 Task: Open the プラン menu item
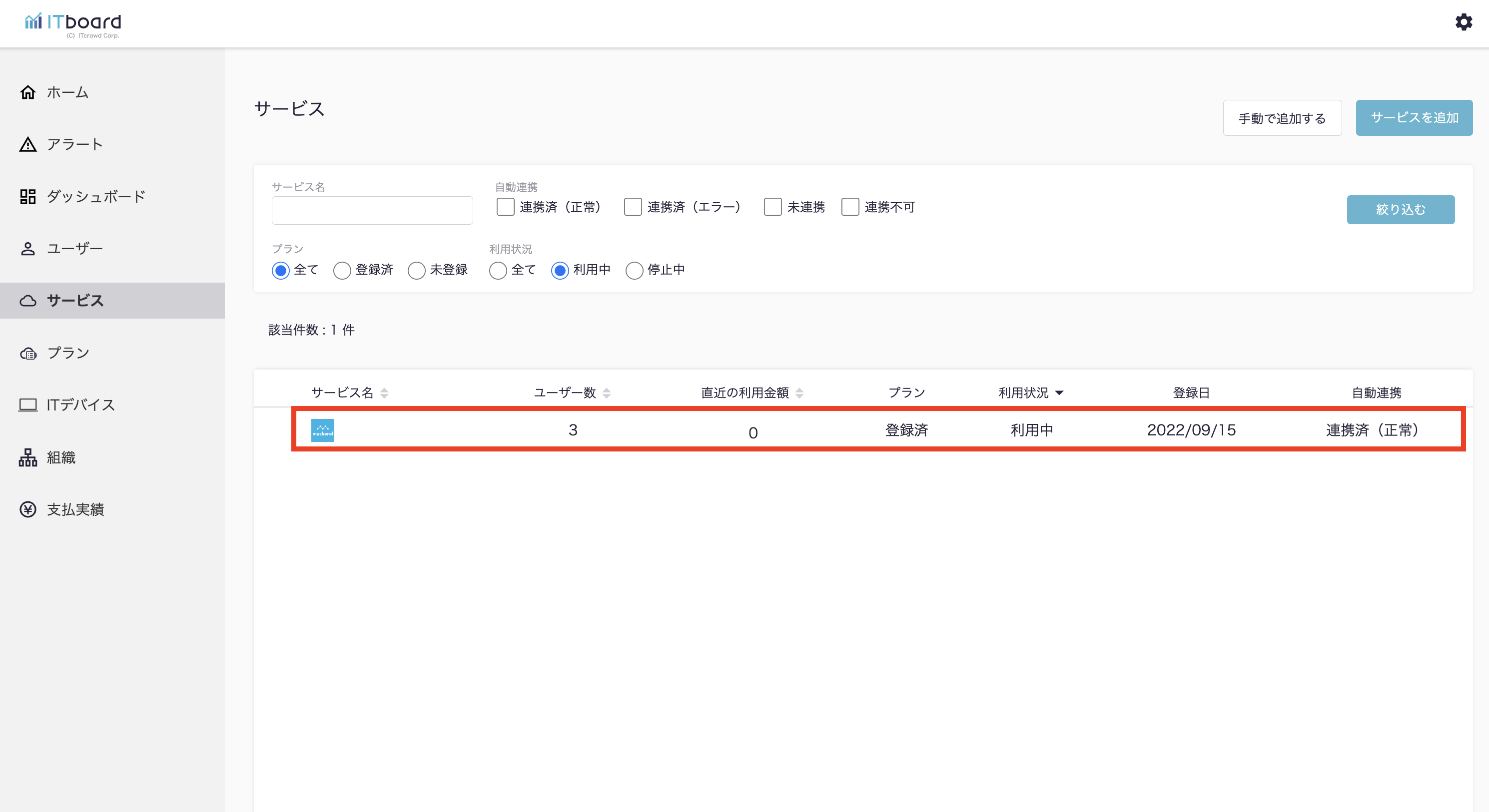tap(68, 353)
